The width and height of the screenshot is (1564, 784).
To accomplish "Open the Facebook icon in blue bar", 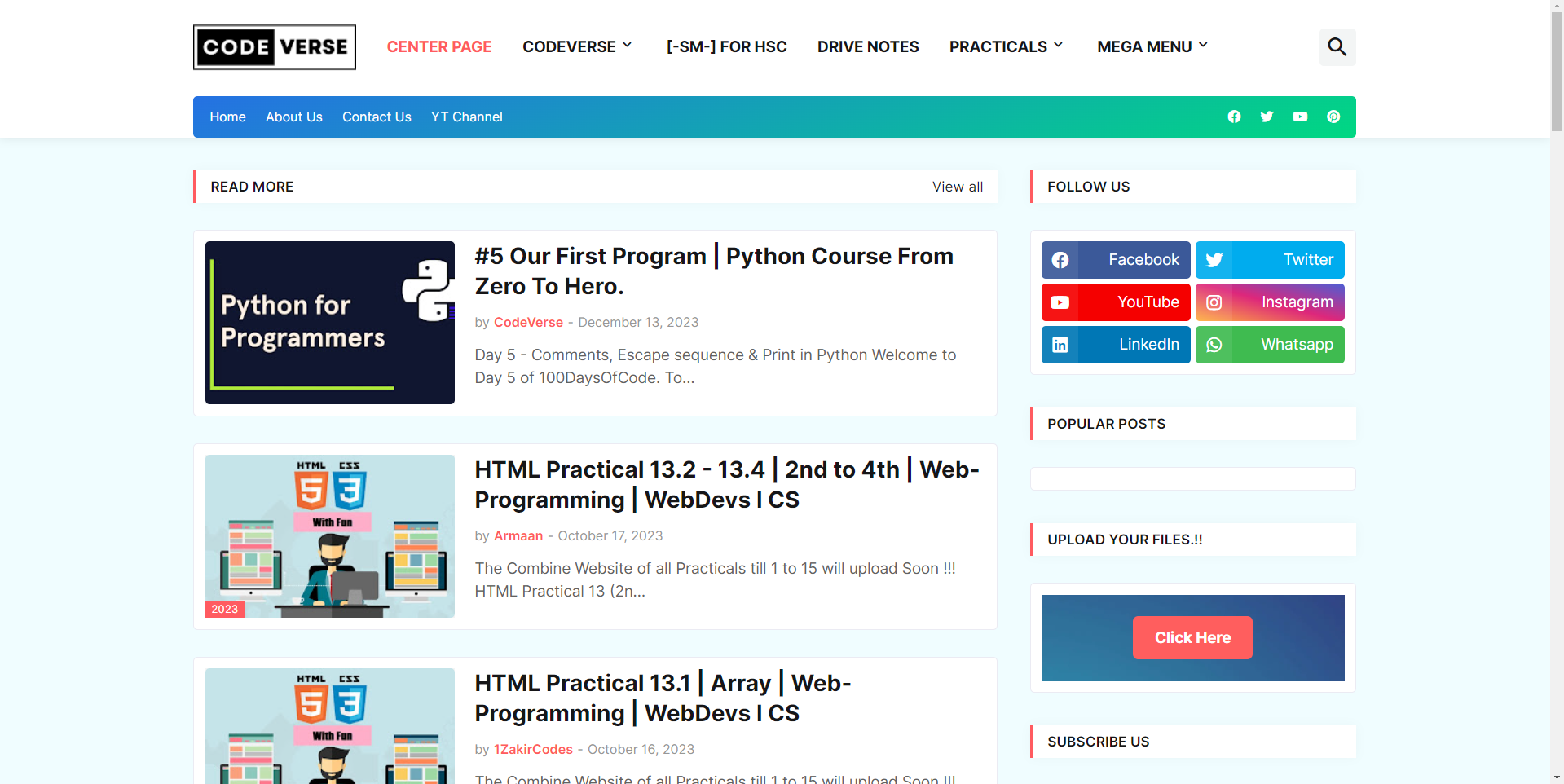I will coord(1234,117).
